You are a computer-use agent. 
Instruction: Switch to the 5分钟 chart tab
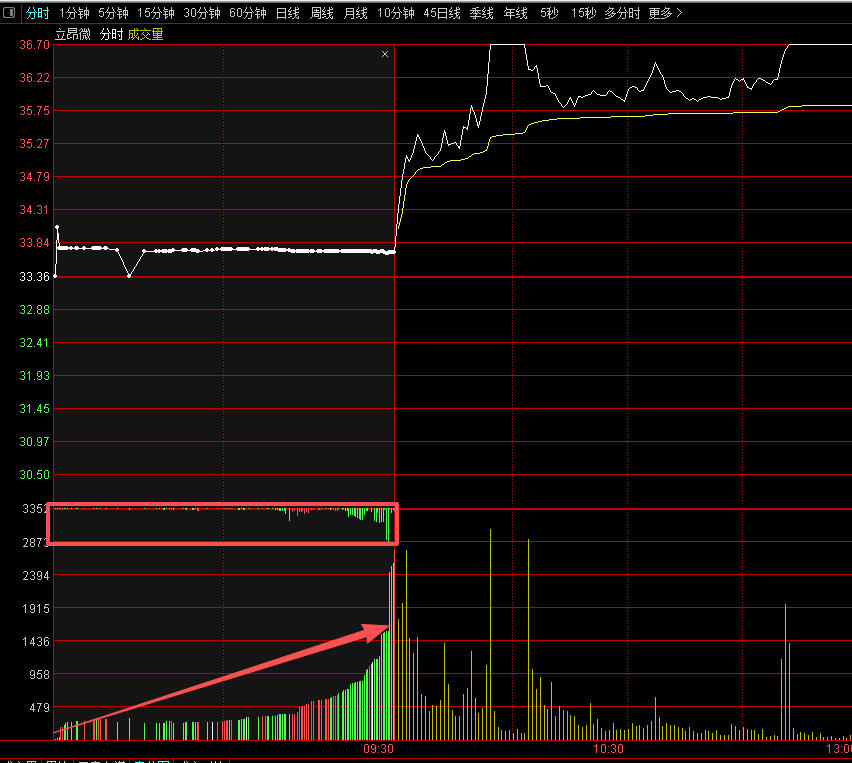click(113, 13)
